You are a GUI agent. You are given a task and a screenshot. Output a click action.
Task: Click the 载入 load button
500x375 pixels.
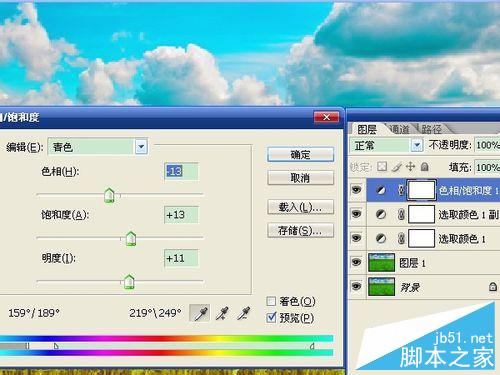(x=300, y=207)
